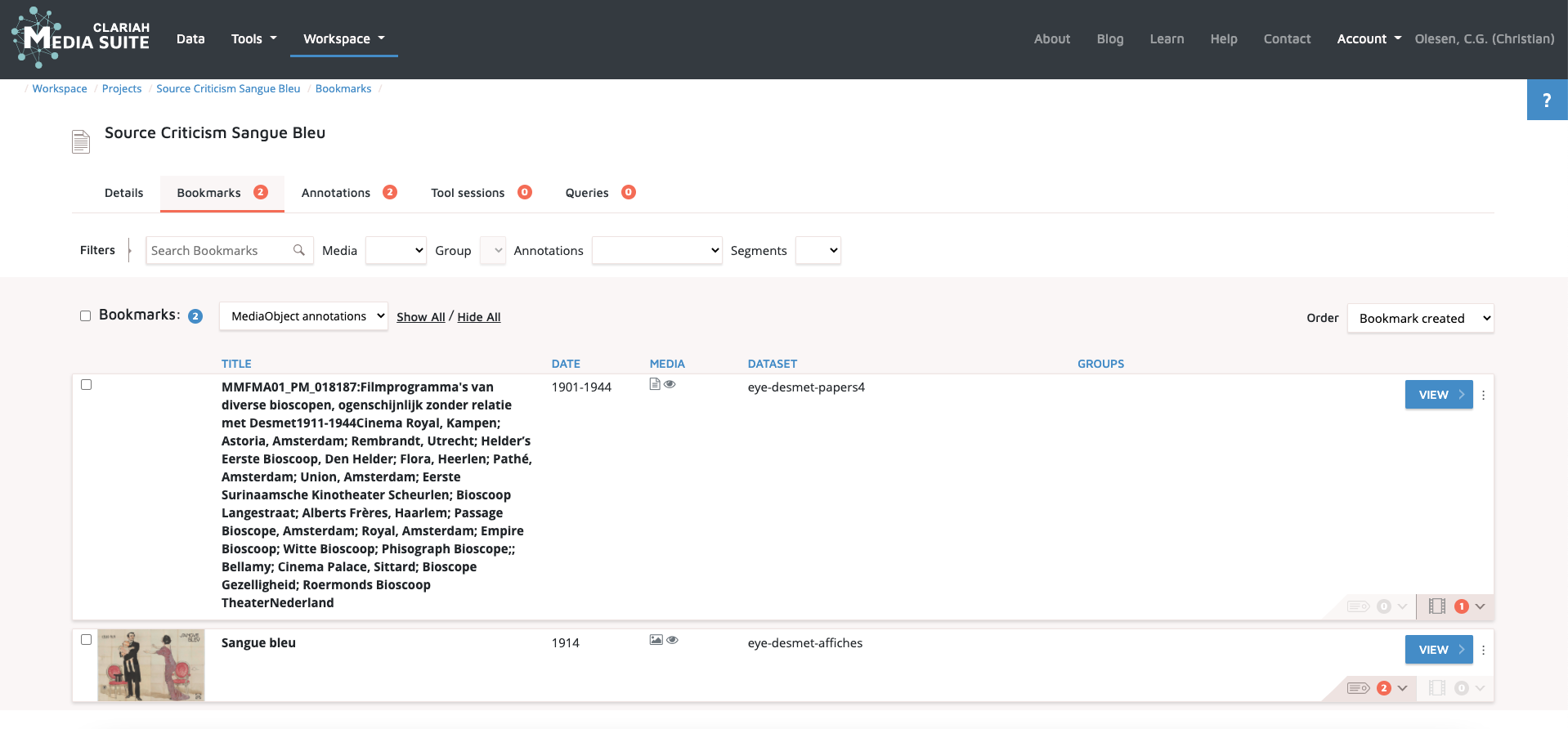Open the Tools menu in navbar

pos(253,38)
